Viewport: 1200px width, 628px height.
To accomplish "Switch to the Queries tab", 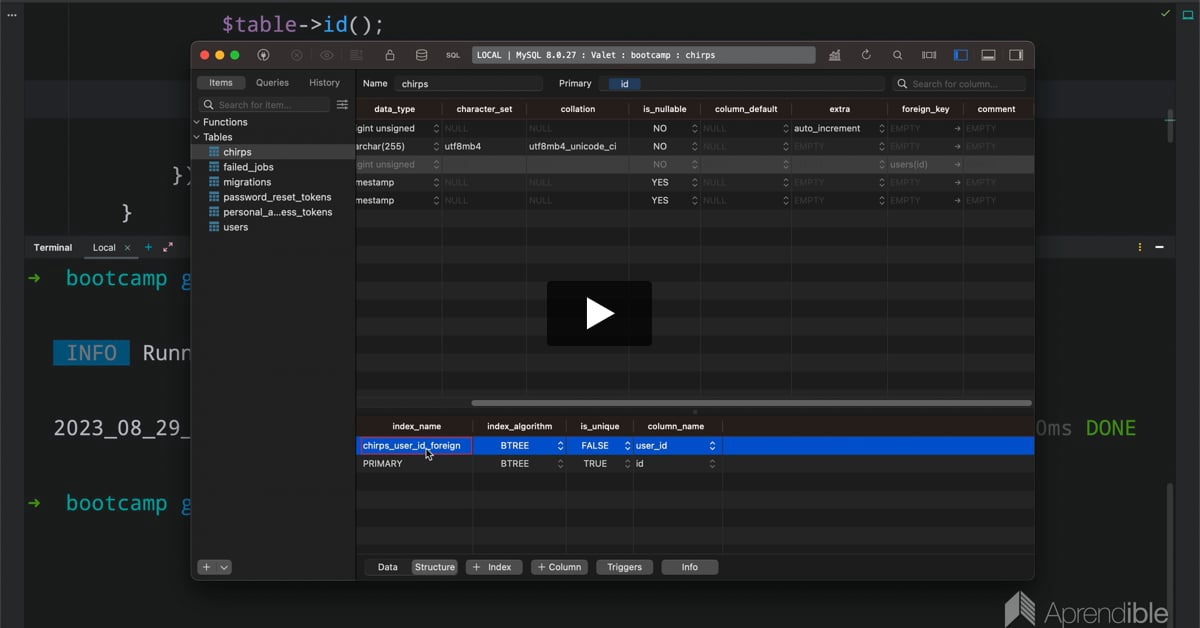I will coord(272,83).
